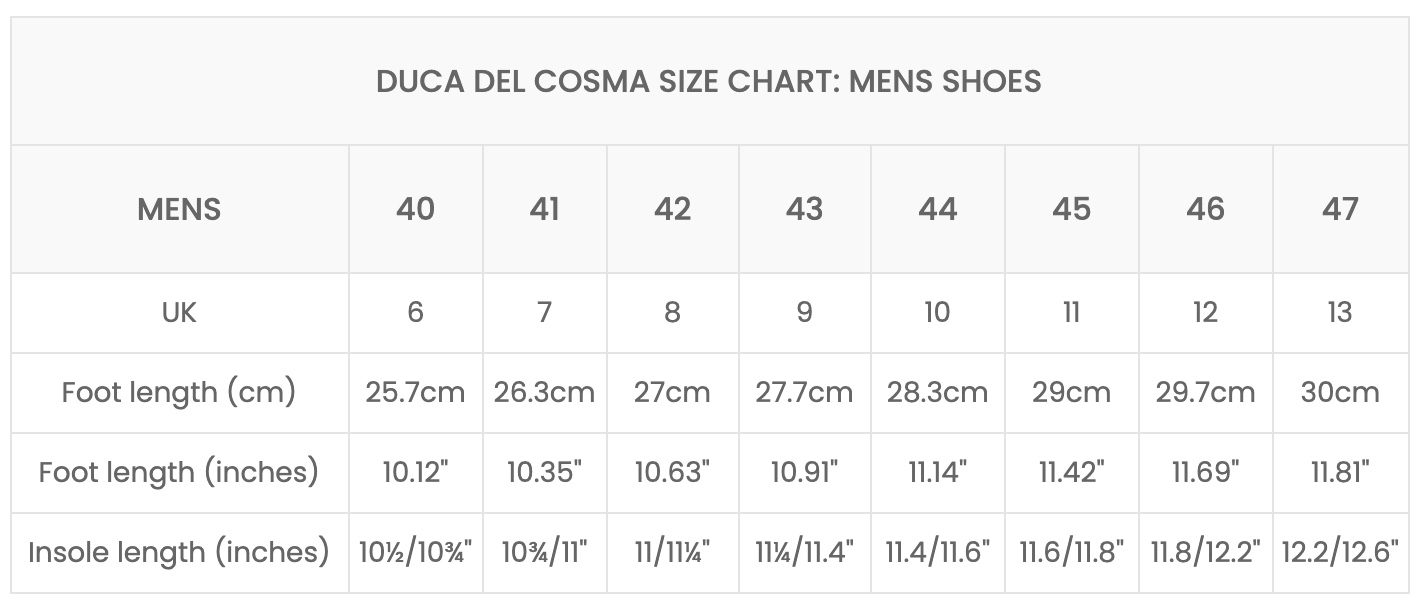Click the 12.2/12.6" insole length cell
This screenshot has height=600, width=1420.
(x=1341, y=553)
